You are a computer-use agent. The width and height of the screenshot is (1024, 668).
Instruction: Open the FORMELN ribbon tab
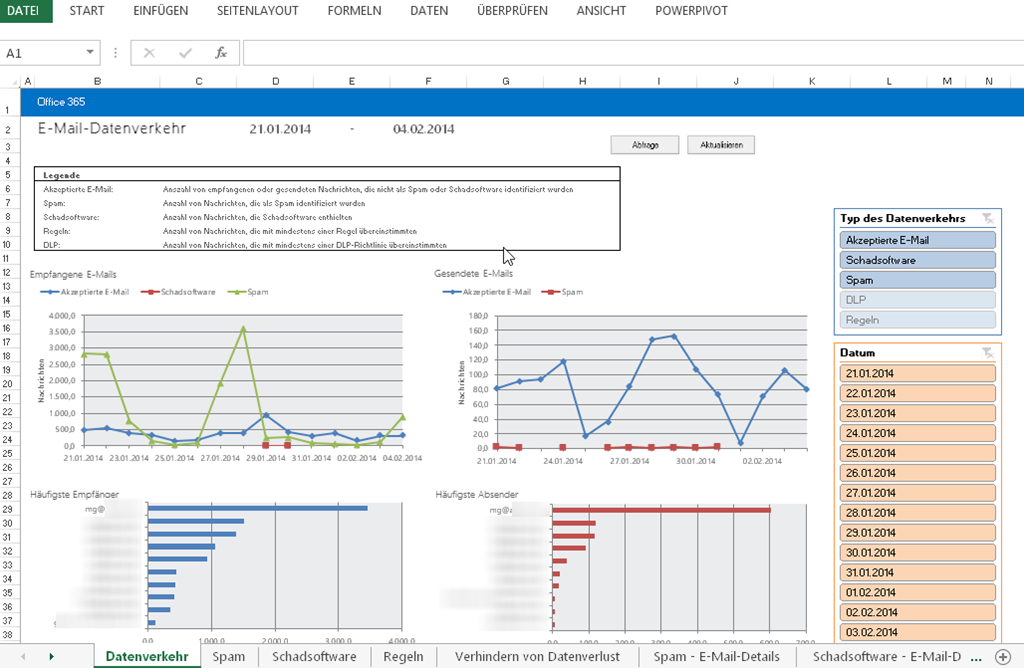[x=355, y=11]
